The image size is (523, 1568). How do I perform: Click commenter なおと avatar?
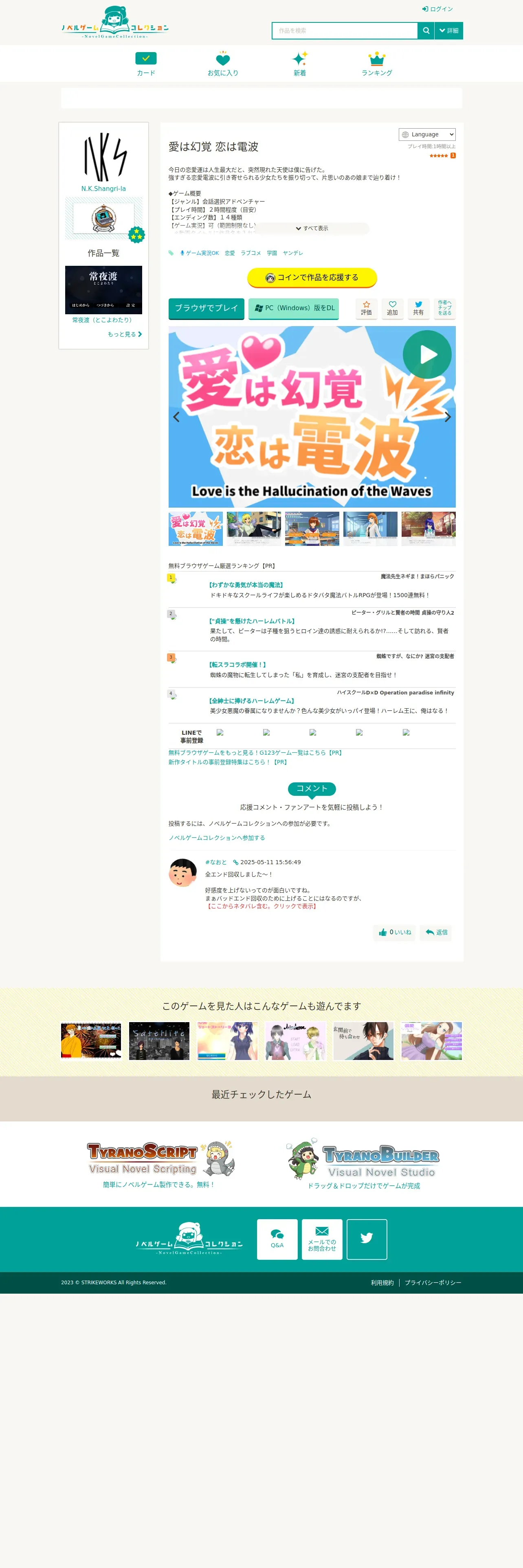(x=182, y=873)
